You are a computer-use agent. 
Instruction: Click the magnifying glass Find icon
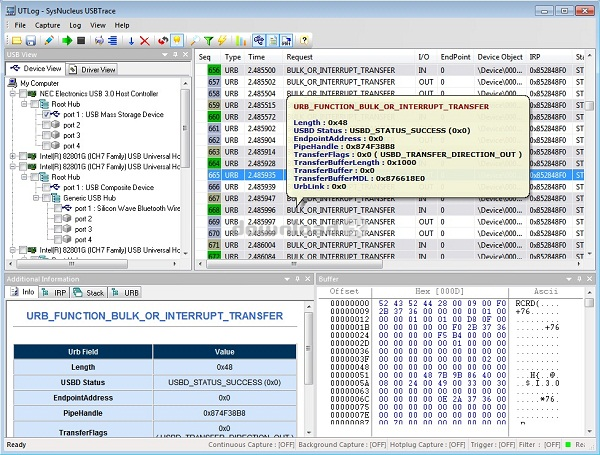(195, 41)
